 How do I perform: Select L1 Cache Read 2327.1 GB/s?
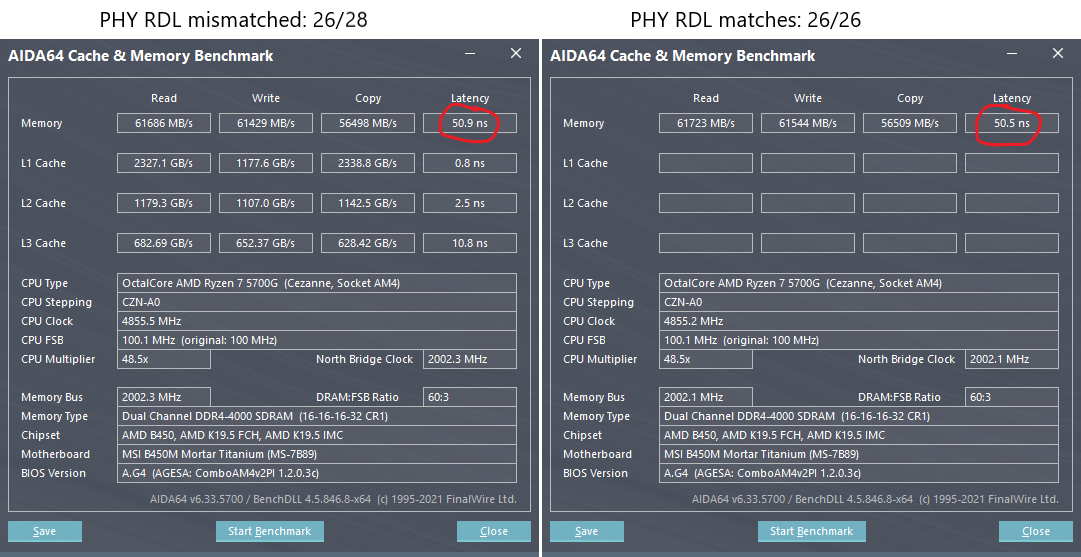tap(163, 163)
